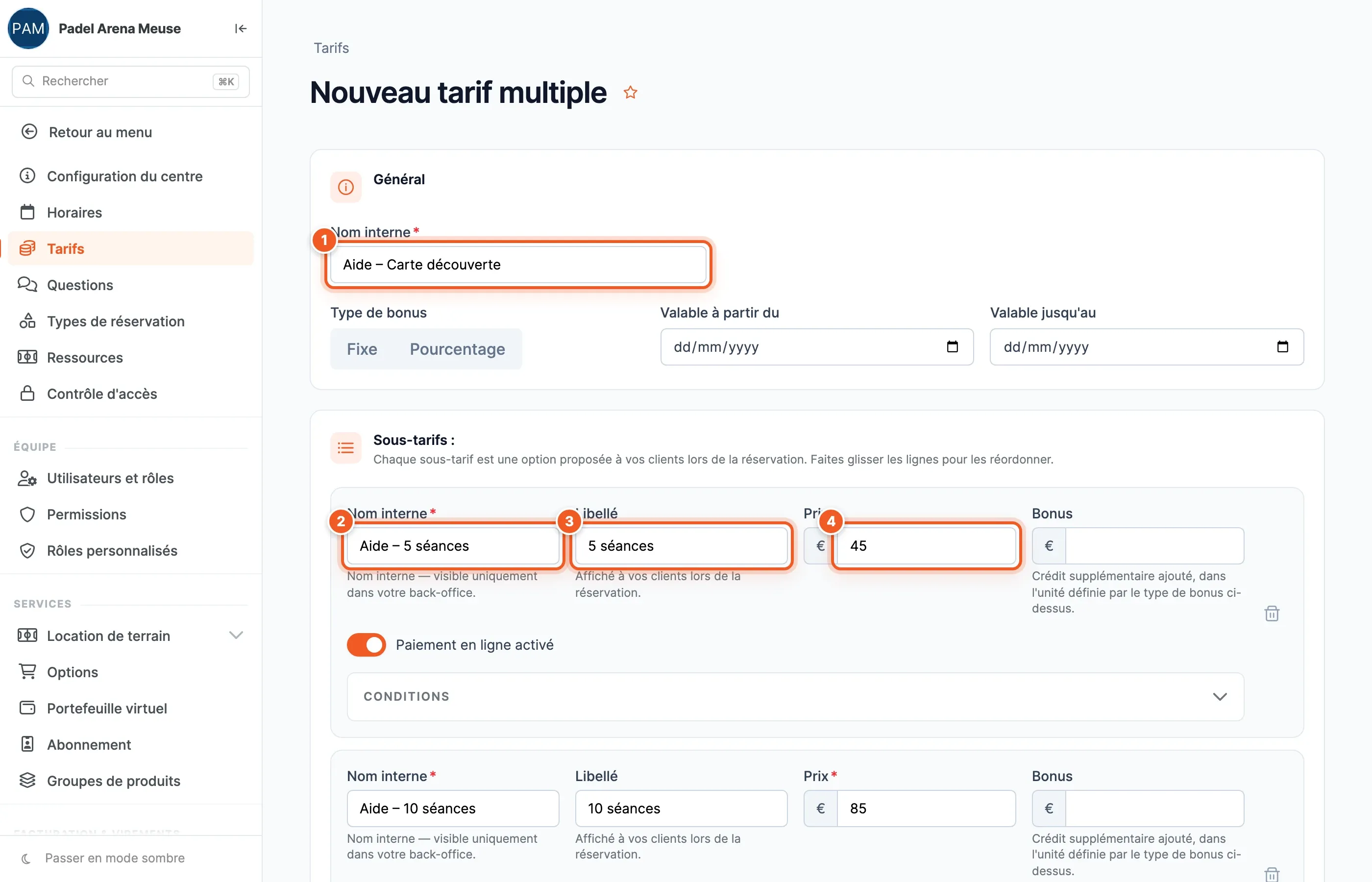Open Ressources in the sidebar
1372x882 pixels.
coord(130,357)
